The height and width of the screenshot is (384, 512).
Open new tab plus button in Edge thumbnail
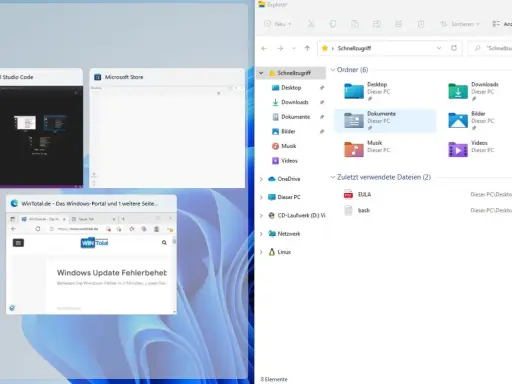123,219
